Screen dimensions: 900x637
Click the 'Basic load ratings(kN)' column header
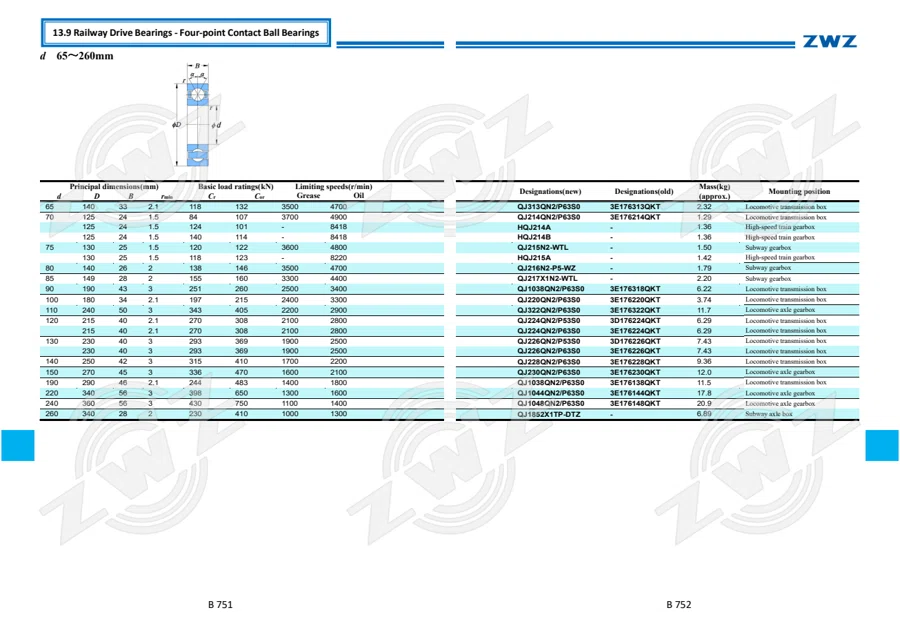pyautogui.click(x=235, y=187)
